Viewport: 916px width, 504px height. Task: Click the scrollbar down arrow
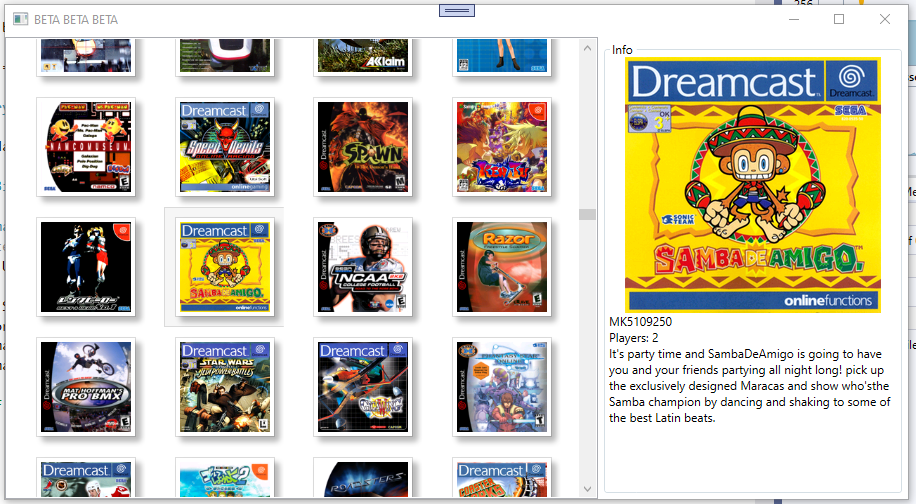[587, 489]
